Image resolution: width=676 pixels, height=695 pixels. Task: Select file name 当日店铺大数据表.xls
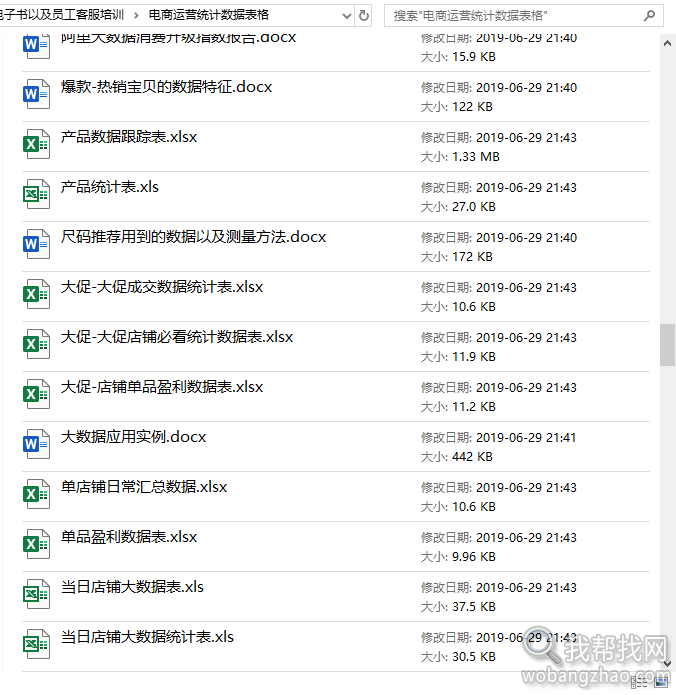[x=132, y=588]
